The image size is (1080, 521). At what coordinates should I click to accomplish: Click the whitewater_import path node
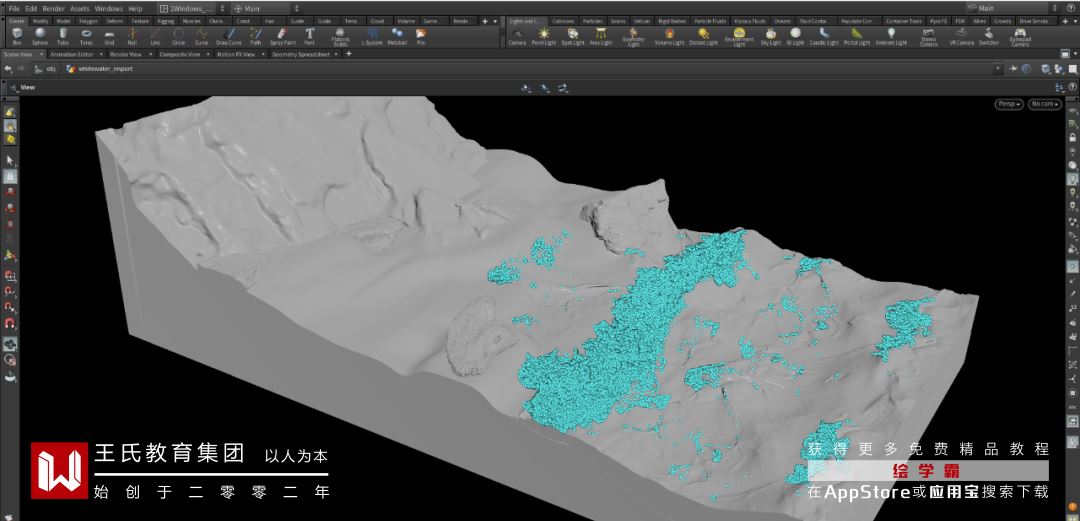click(100, 69)
